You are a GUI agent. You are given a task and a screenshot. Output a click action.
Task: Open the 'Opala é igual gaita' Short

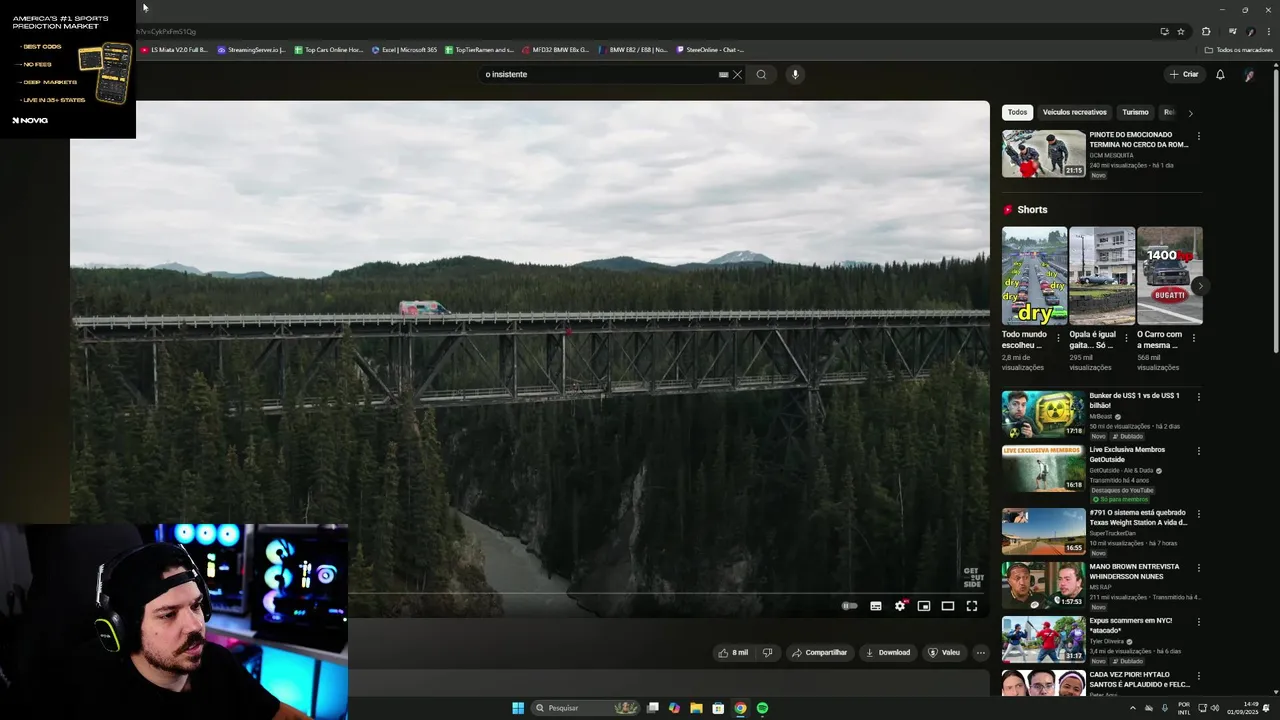pyautogui.click(x=1102, y=276)
